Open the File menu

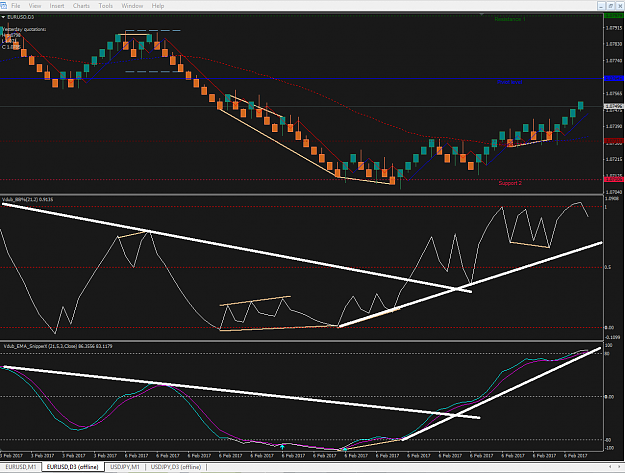click(x=16, y=6)
